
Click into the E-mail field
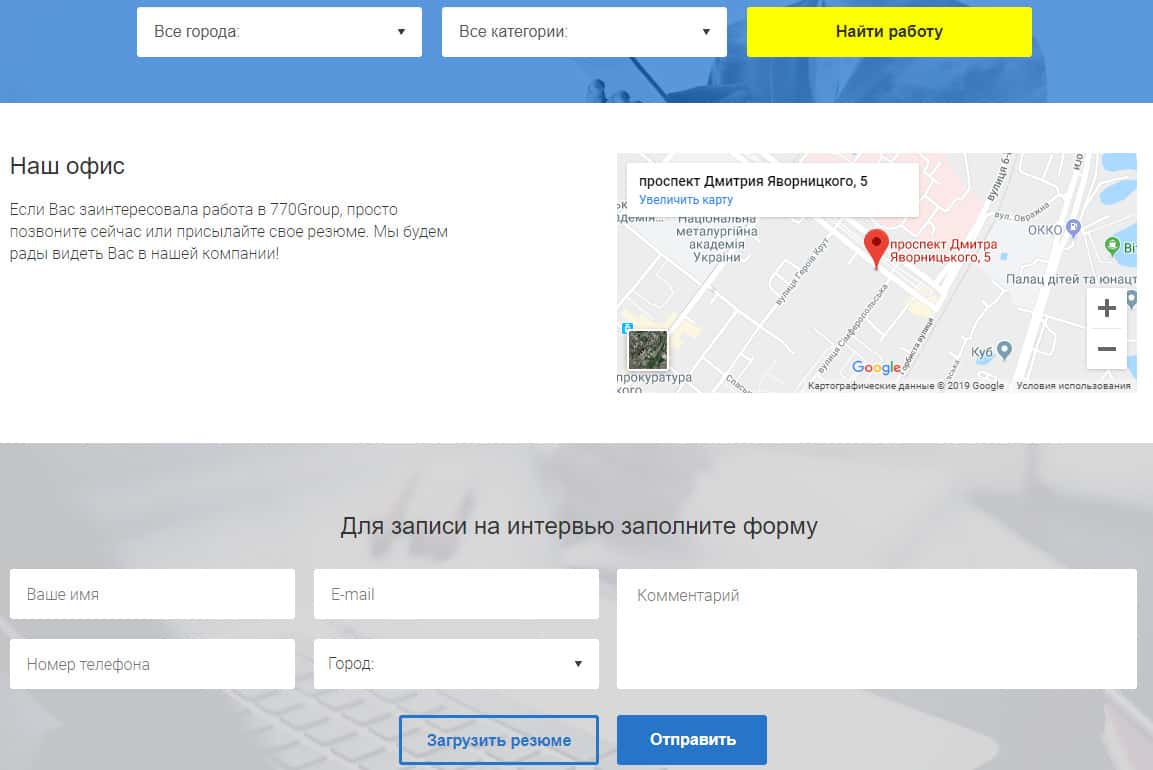click(x=456, y=594)
